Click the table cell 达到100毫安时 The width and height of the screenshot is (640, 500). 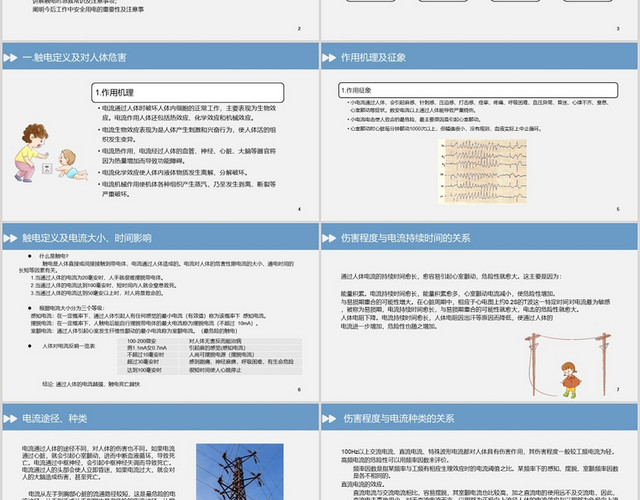point(144,370)
